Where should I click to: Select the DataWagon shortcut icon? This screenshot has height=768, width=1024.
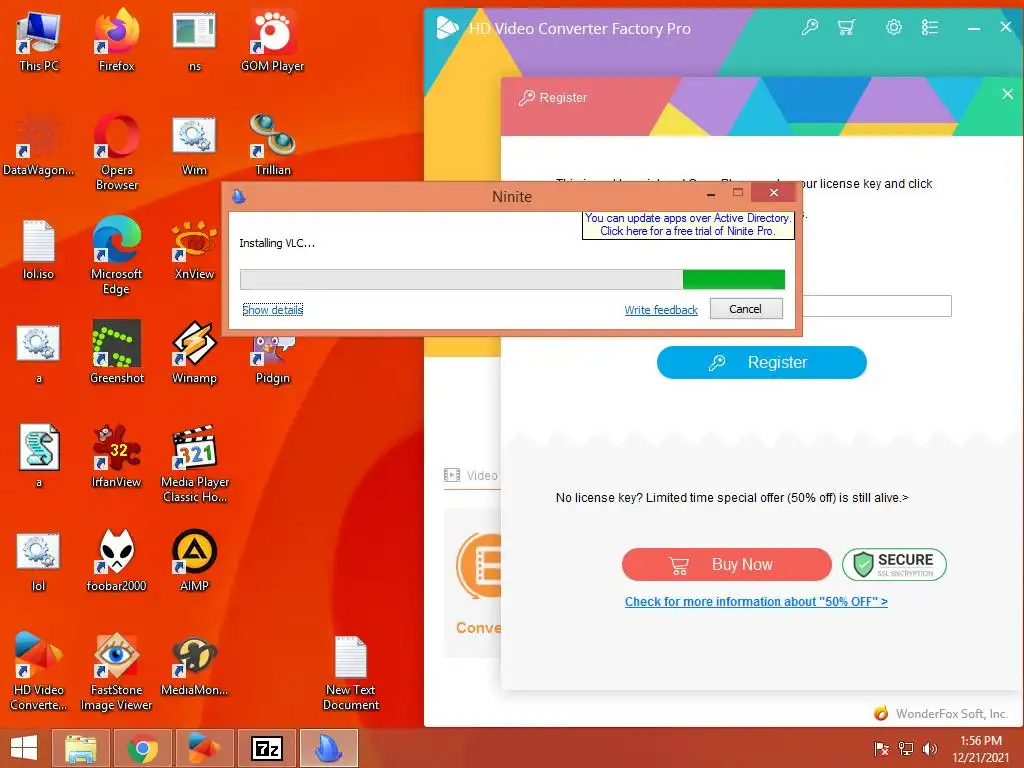pyautogui.click(x=39, y=146)
